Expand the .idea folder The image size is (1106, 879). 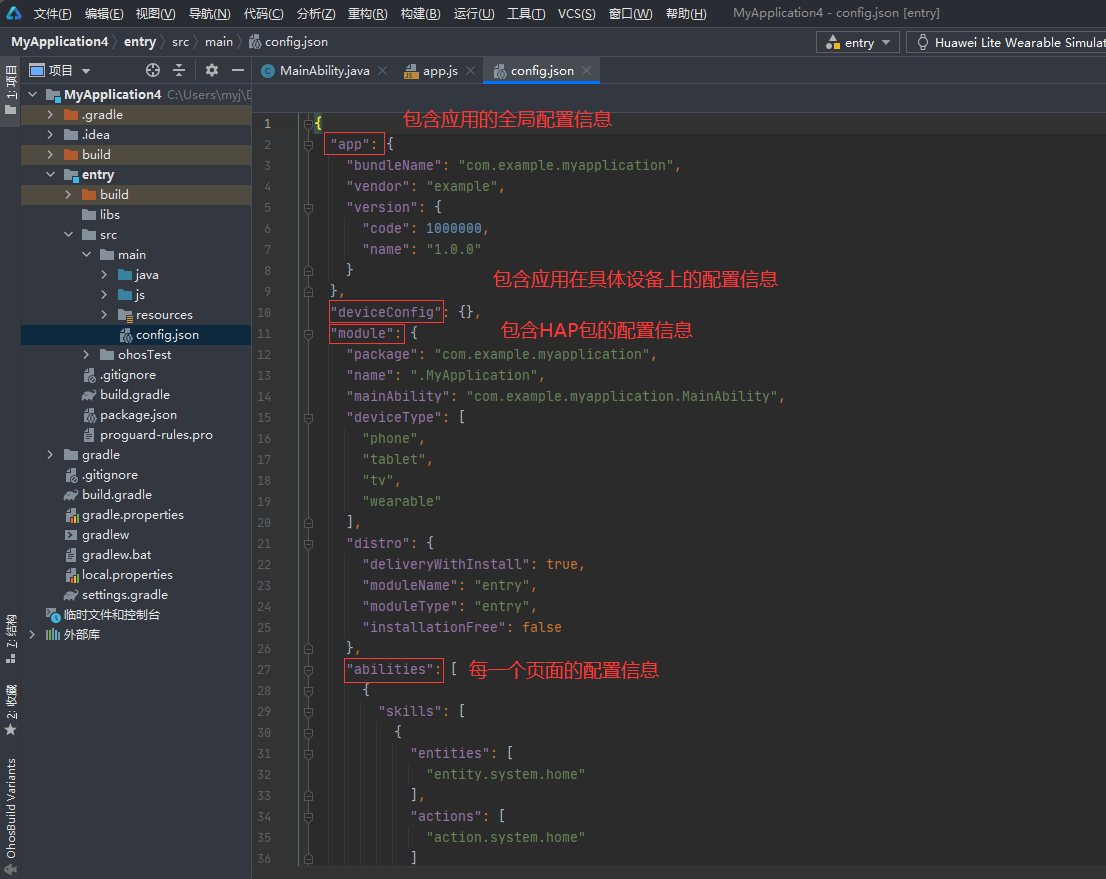(x=50, y=134)
